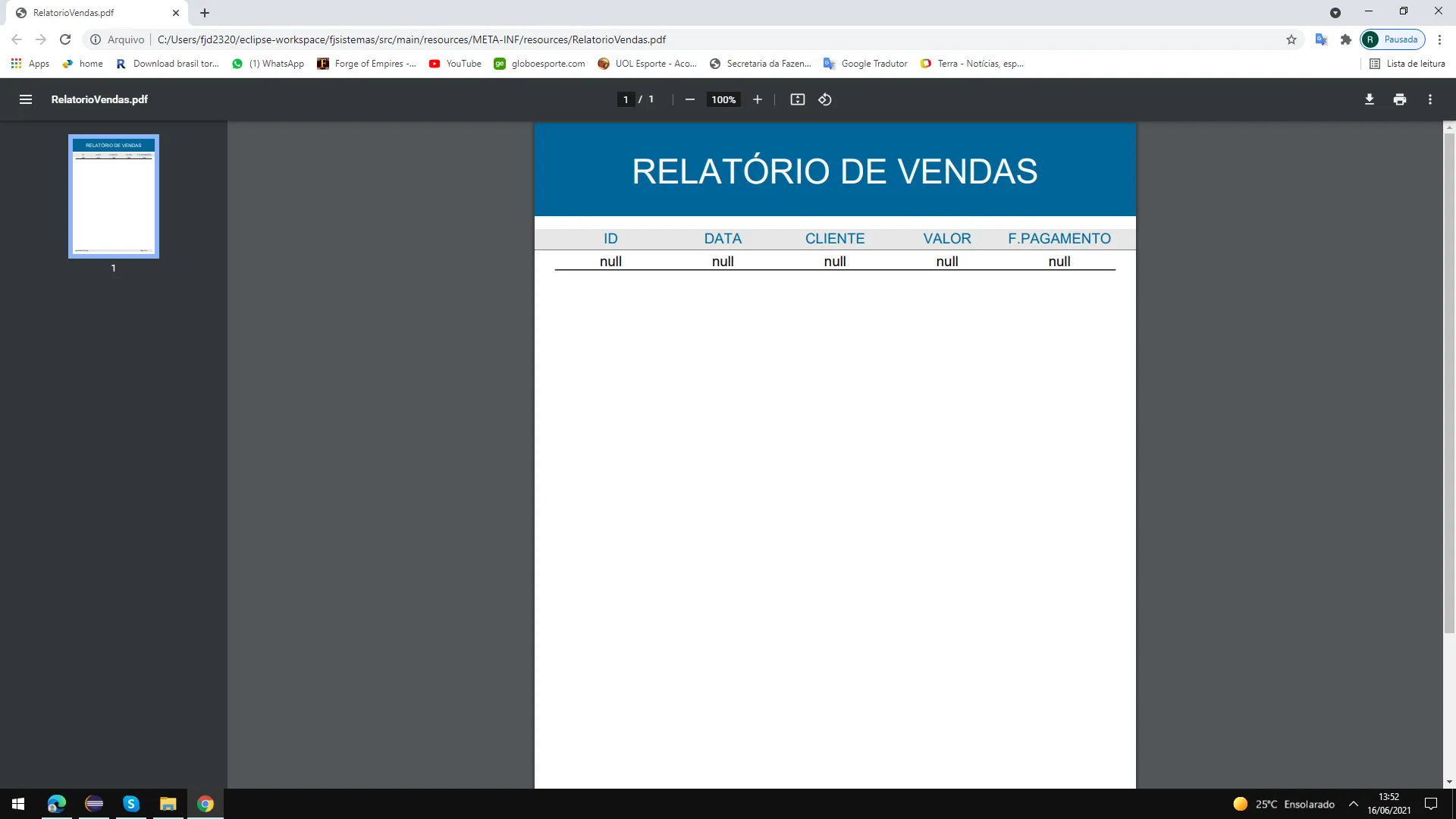Click the fit to page icon
Screen dimensions: 1456x819
tap(797, 99)
